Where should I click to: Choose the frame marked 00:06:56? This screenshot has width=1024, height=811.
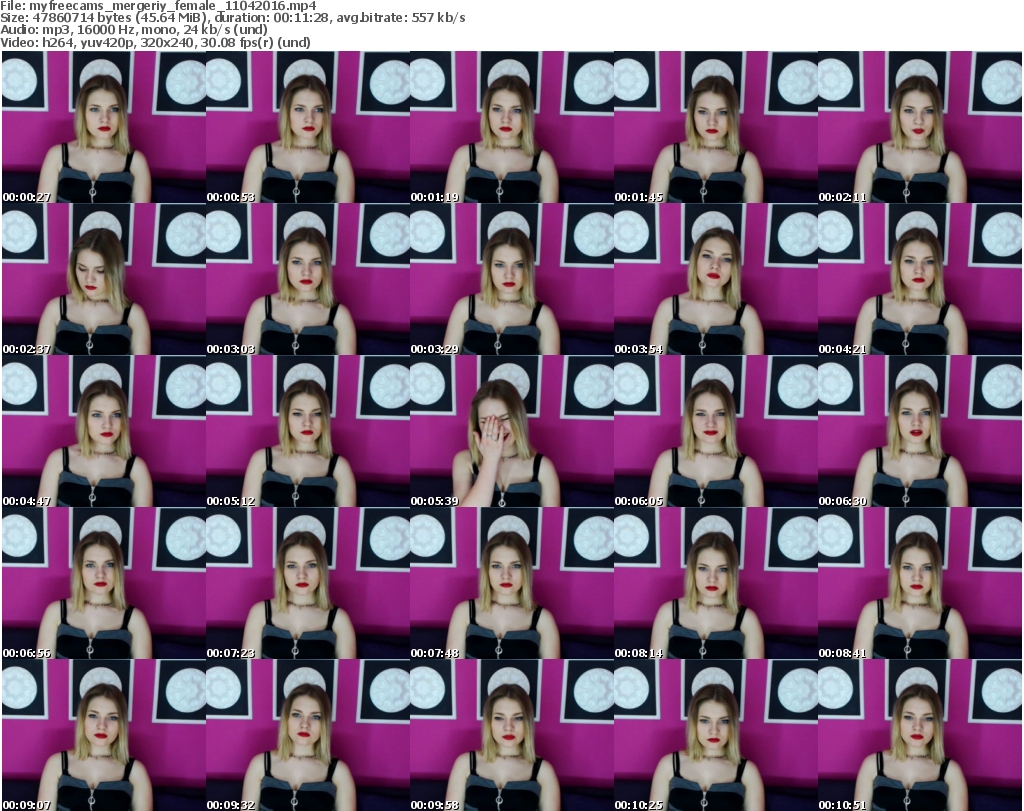104,583
